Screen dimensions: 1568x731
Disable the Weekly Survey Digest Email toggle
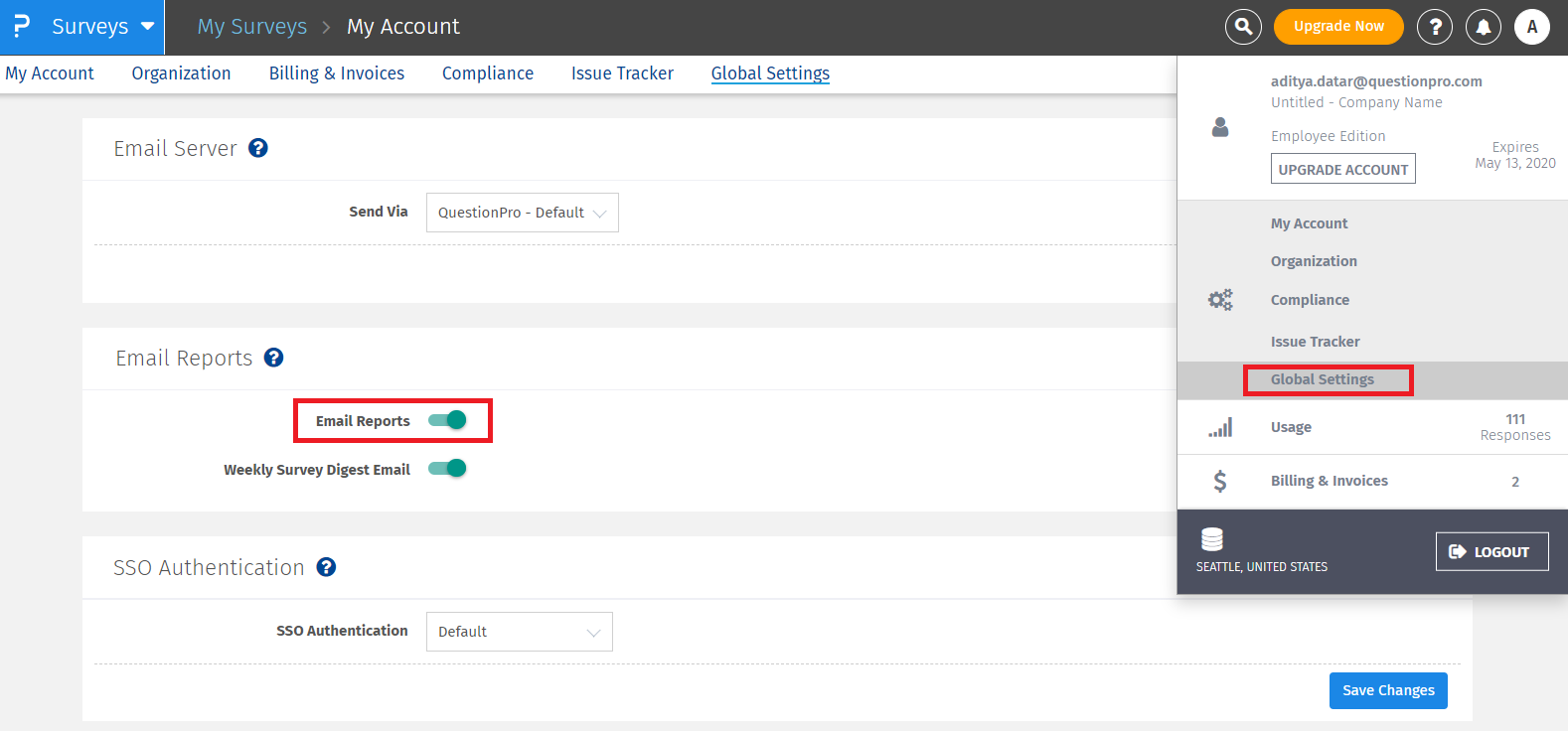[x=447, y=469]
